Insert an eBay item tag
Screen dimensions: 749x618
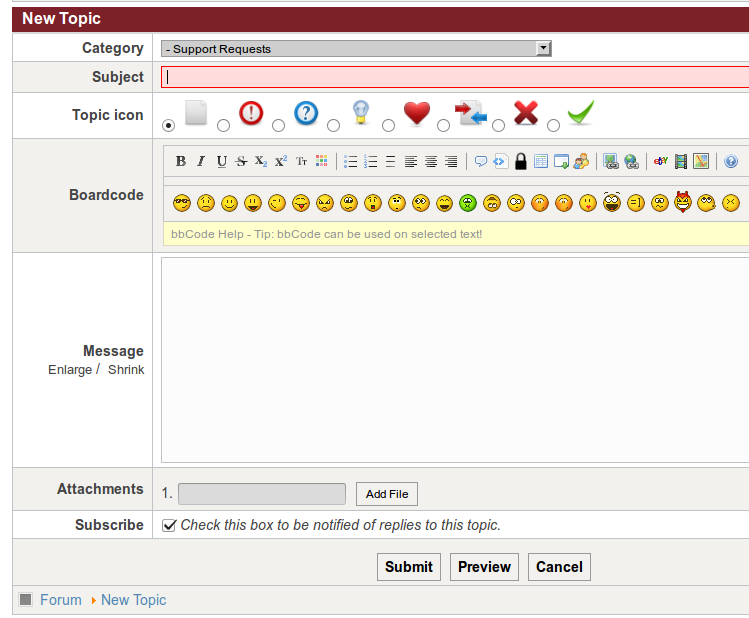(661, 161)
